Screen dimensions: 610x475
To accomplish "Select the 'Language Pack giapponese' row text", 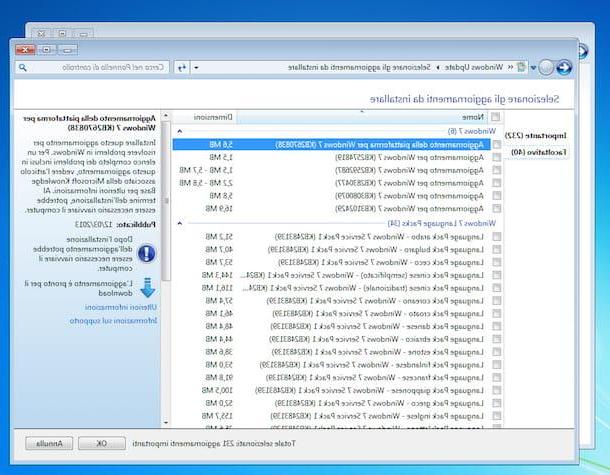I will pyautogui.click(x=370, y=391).
